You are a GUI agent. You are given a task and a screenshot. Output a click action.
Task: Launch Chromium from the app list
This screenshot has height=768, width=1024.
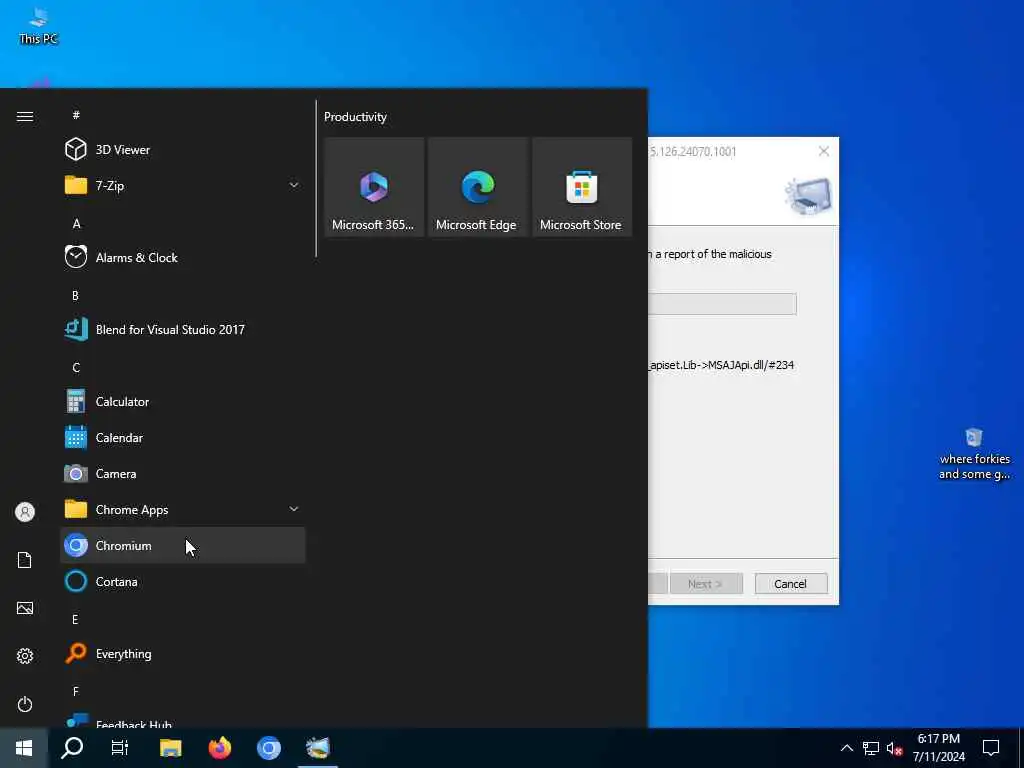pyautogui.click(x=182, y=545)
